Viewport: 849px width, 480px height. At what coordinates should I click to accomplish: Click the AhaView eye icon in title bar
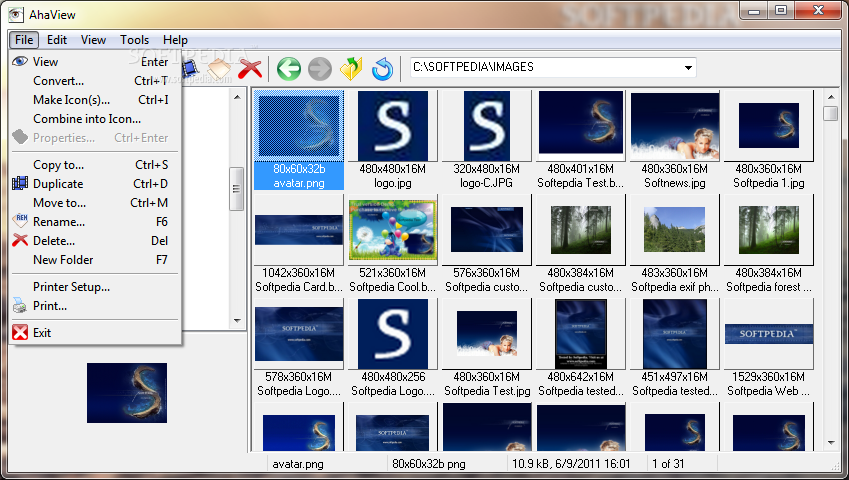click(16, 14)
